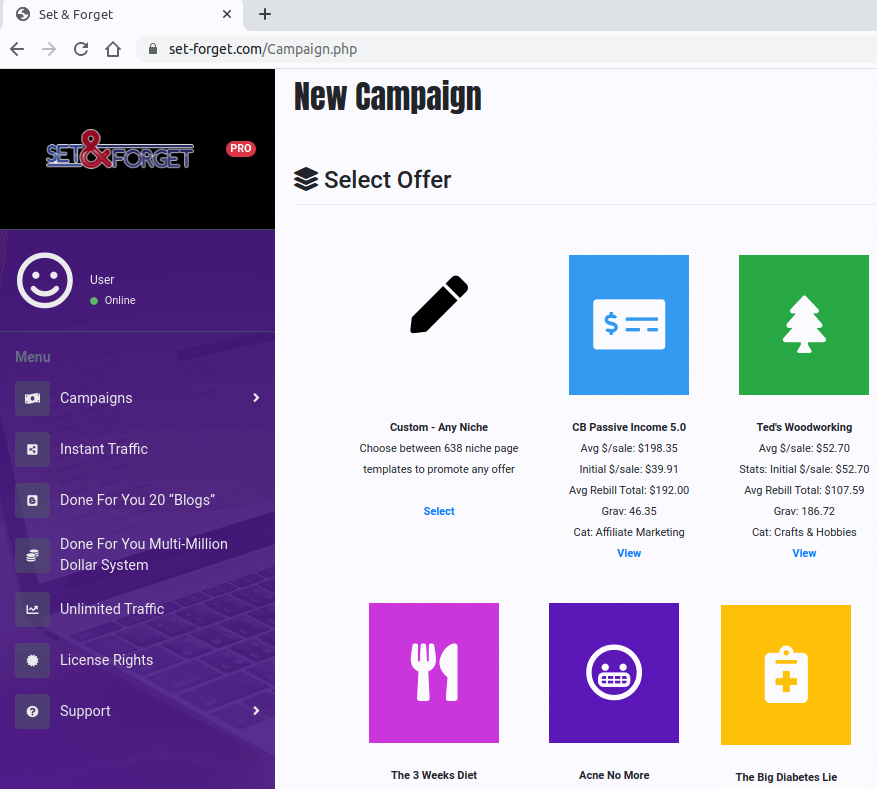Screen dimensions: 877x789
Task: Click Grav: 186.72 under Ted's Woodworking
Action: [x=804, y=511]
